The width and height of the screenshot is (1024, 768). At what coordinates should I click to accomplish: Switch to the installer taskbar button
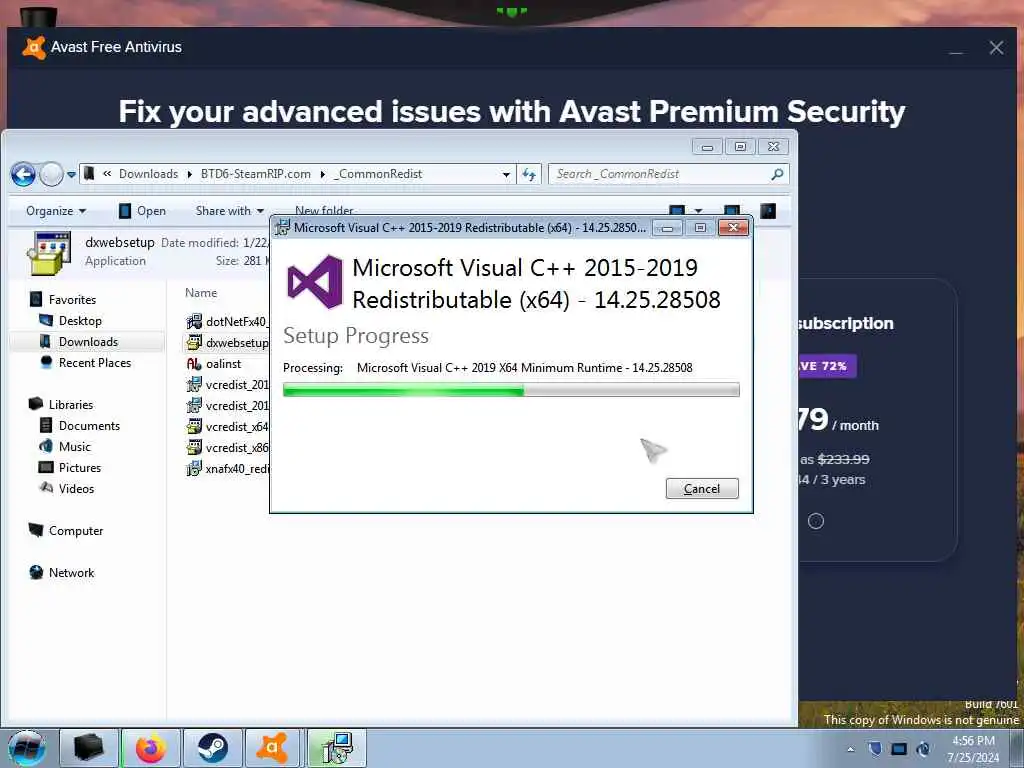coord(336,748)
